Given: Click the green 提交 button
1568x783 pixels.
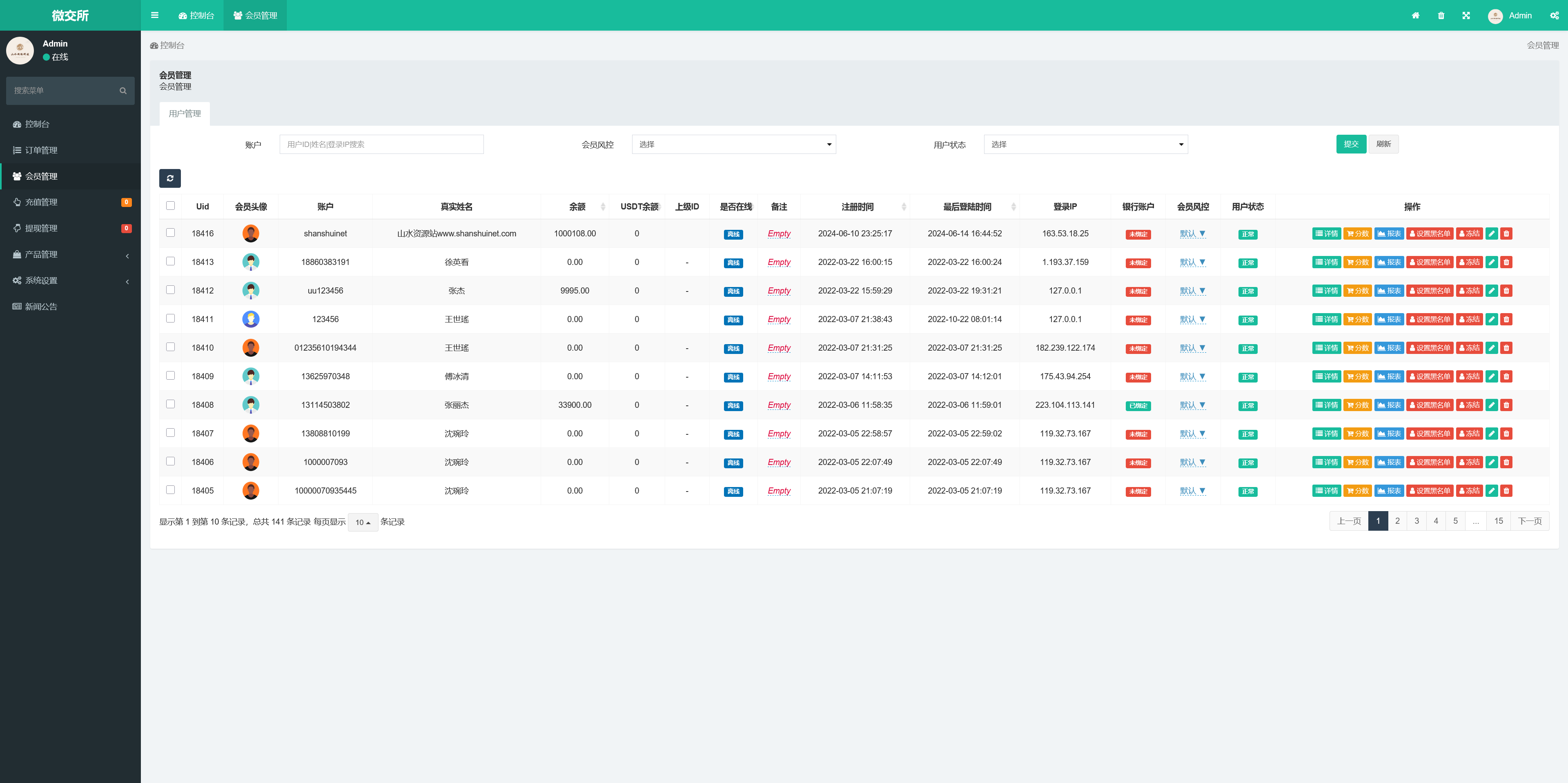Looking at the screenshot, I should [1351, 144].
